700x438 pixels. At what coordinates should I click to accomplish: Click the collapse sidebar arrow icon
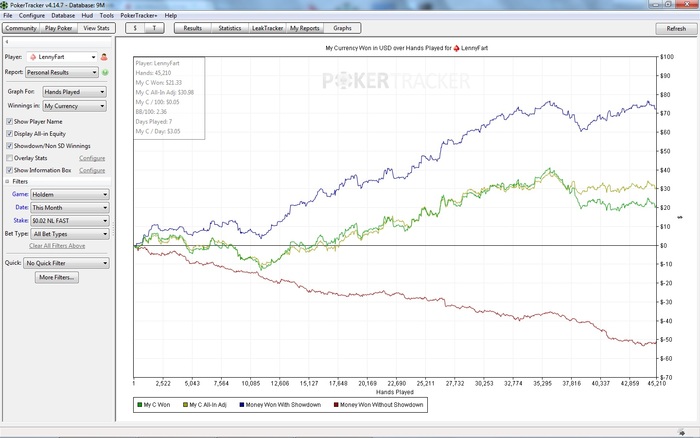pyautogui.click(x=7, y=42)
